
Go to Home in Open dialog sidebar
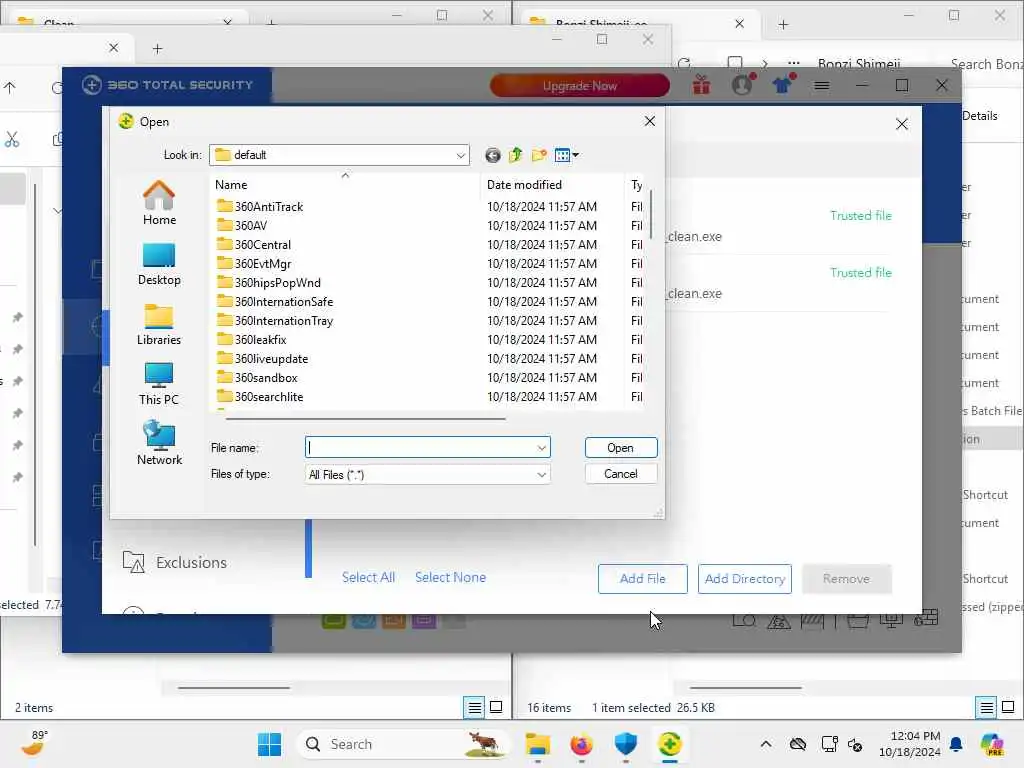[159, 203]
